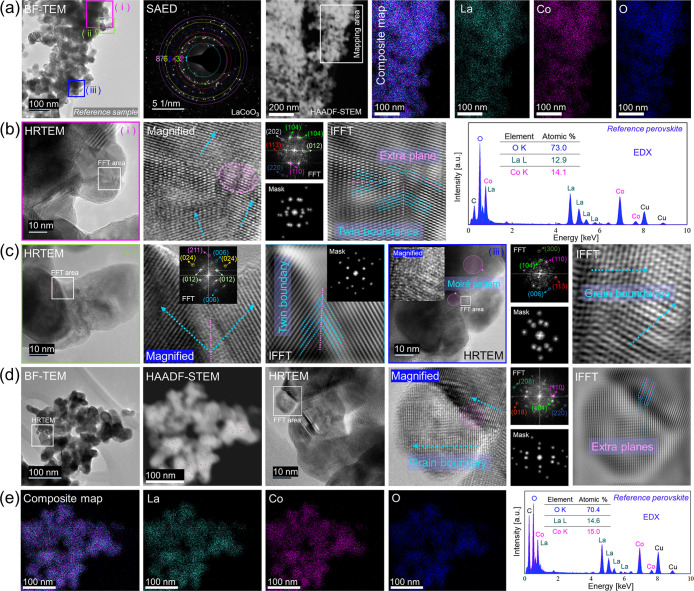Click the 'O' elemental map in panel (e)
694x591 pixels.
[447, 540]
